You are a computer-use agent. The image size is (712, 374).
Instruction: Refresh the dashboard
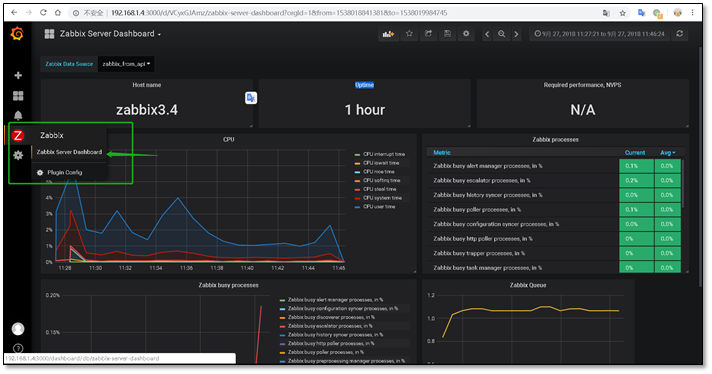tap(680, 34)
